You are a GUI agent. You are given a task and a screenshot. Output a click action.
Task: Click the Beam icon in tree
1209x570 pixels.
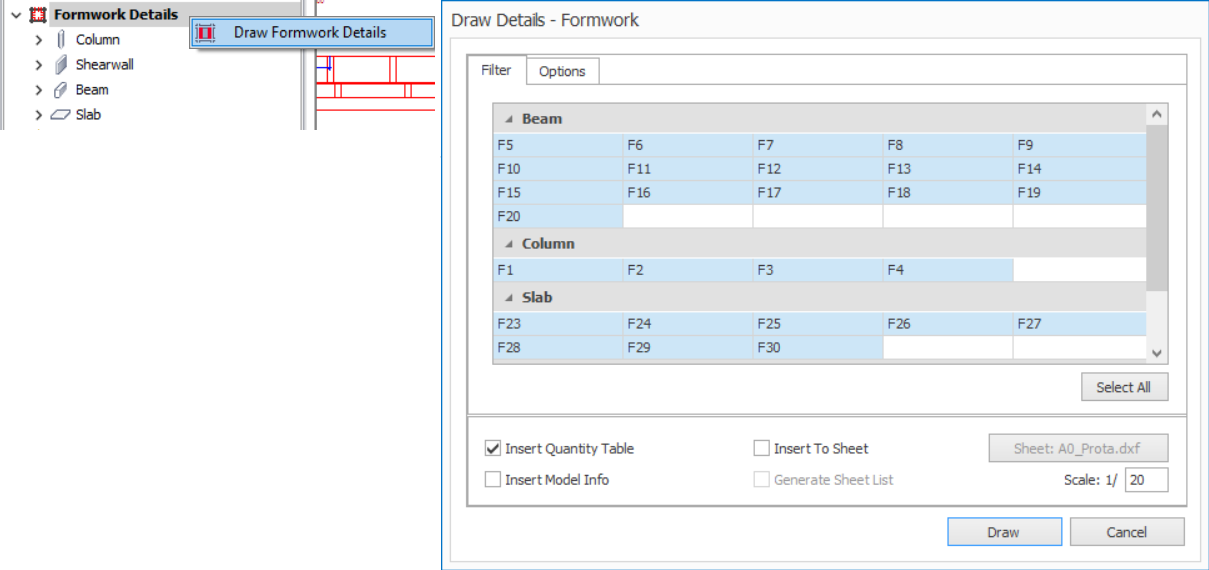(x=61, y=90)
